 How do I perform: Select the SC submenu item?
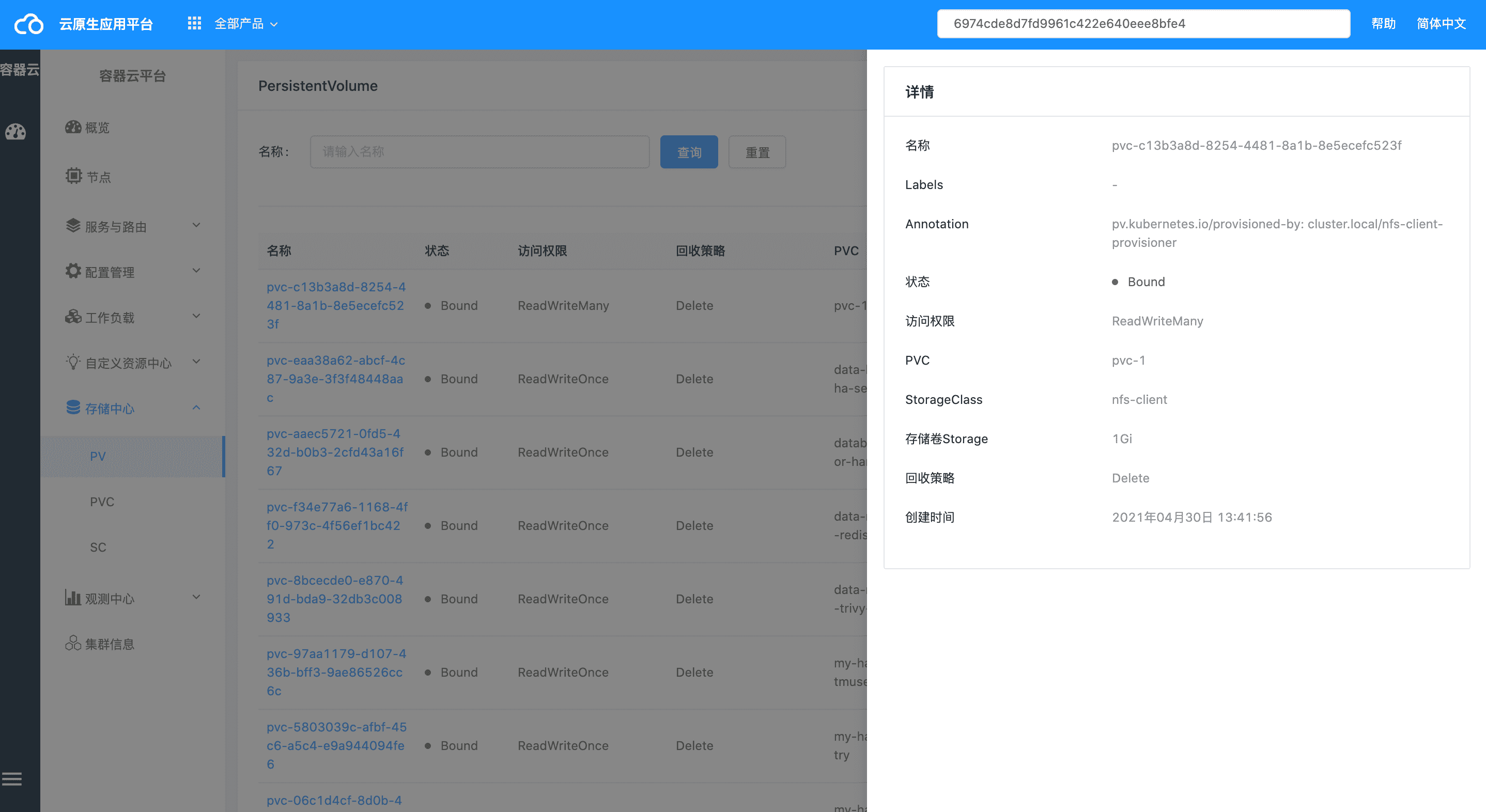132,548
